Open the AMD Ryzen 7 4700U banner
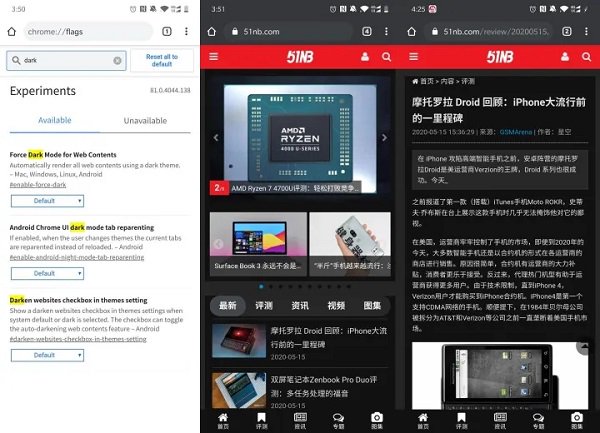The width and height of the screenshot is (600, 433). coord(300,139)
